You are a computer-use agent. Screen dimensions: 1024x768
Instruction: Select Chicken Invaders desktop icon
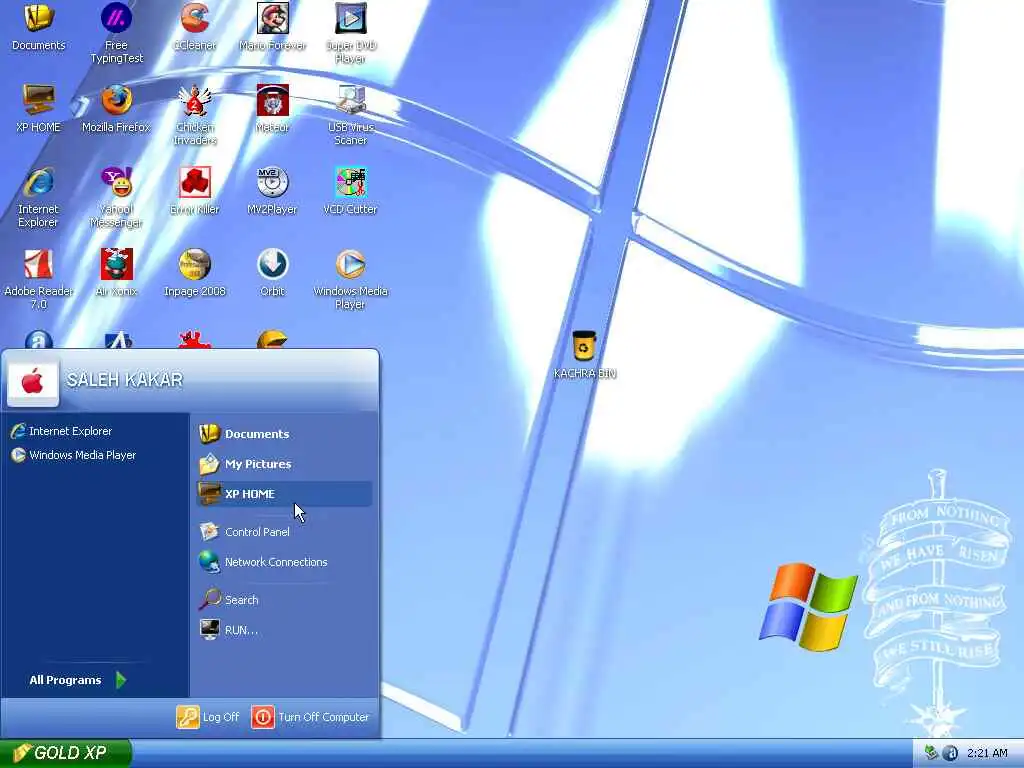195,115
